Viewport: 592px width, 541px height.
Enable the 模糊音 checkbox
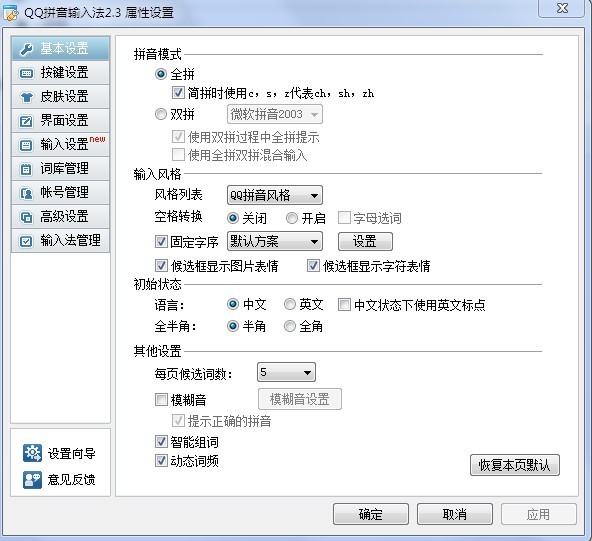(x=162, y=399)
